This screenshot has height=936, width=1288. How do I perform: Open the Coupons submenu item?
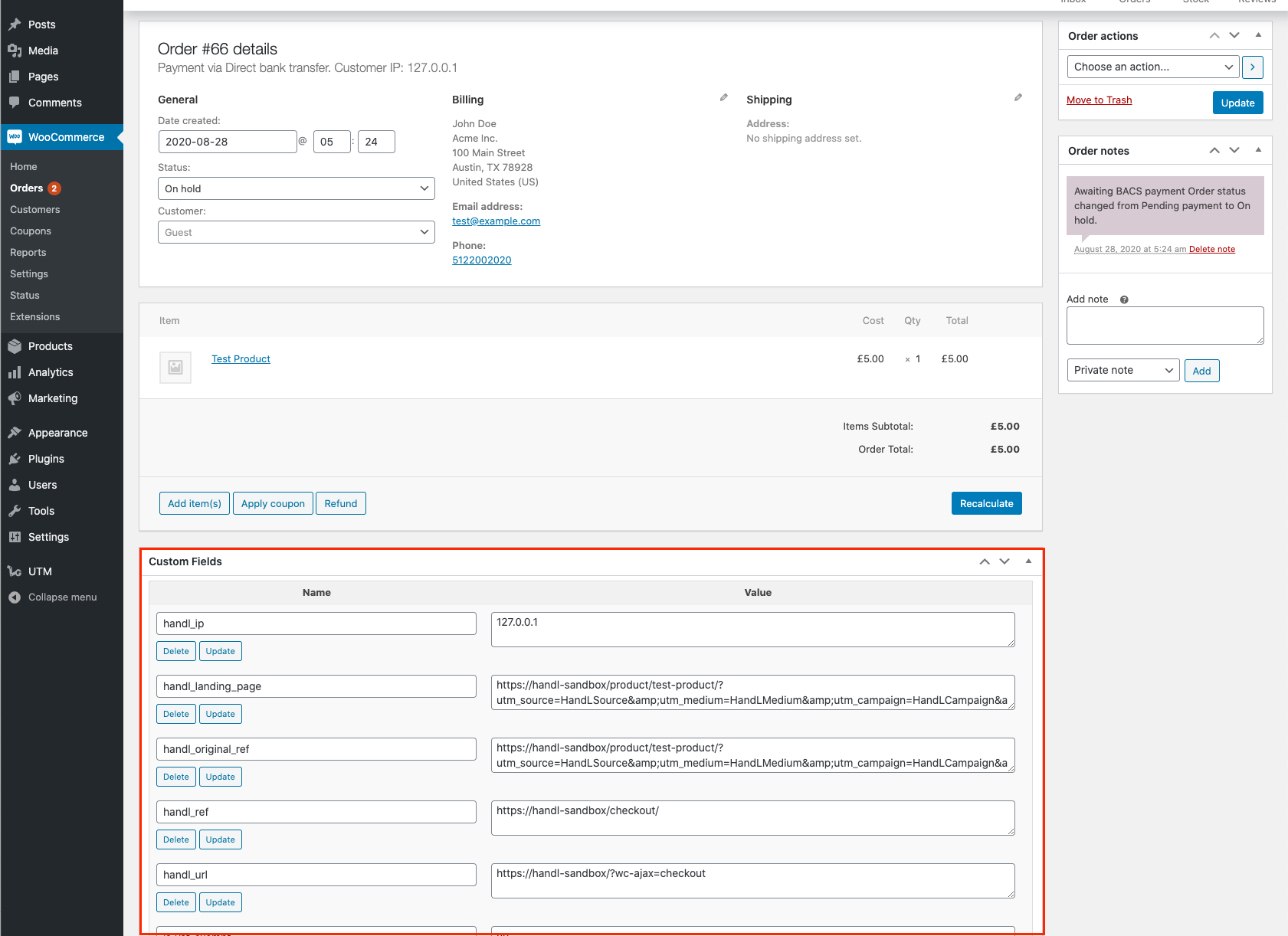pos(31,231)
